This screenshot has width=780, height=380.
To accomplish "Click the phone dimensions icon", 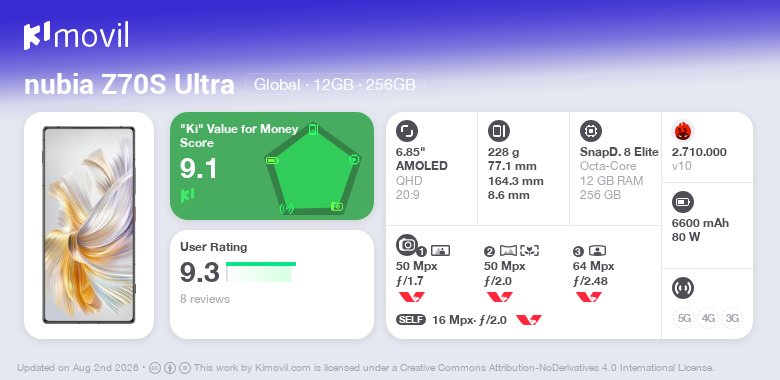I will pyautogui.click(x=499, y=131).
